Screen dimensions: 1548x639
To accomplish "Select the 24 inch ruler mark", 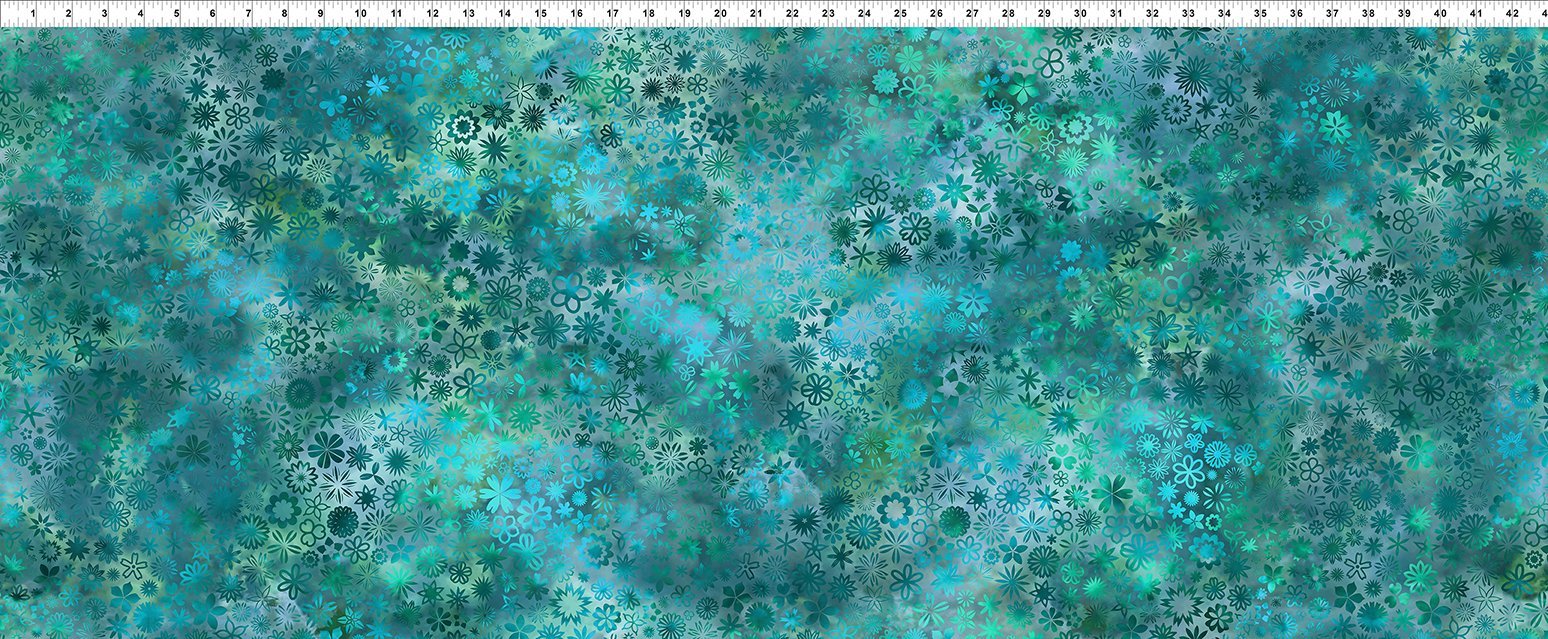I will click(864, 14).
